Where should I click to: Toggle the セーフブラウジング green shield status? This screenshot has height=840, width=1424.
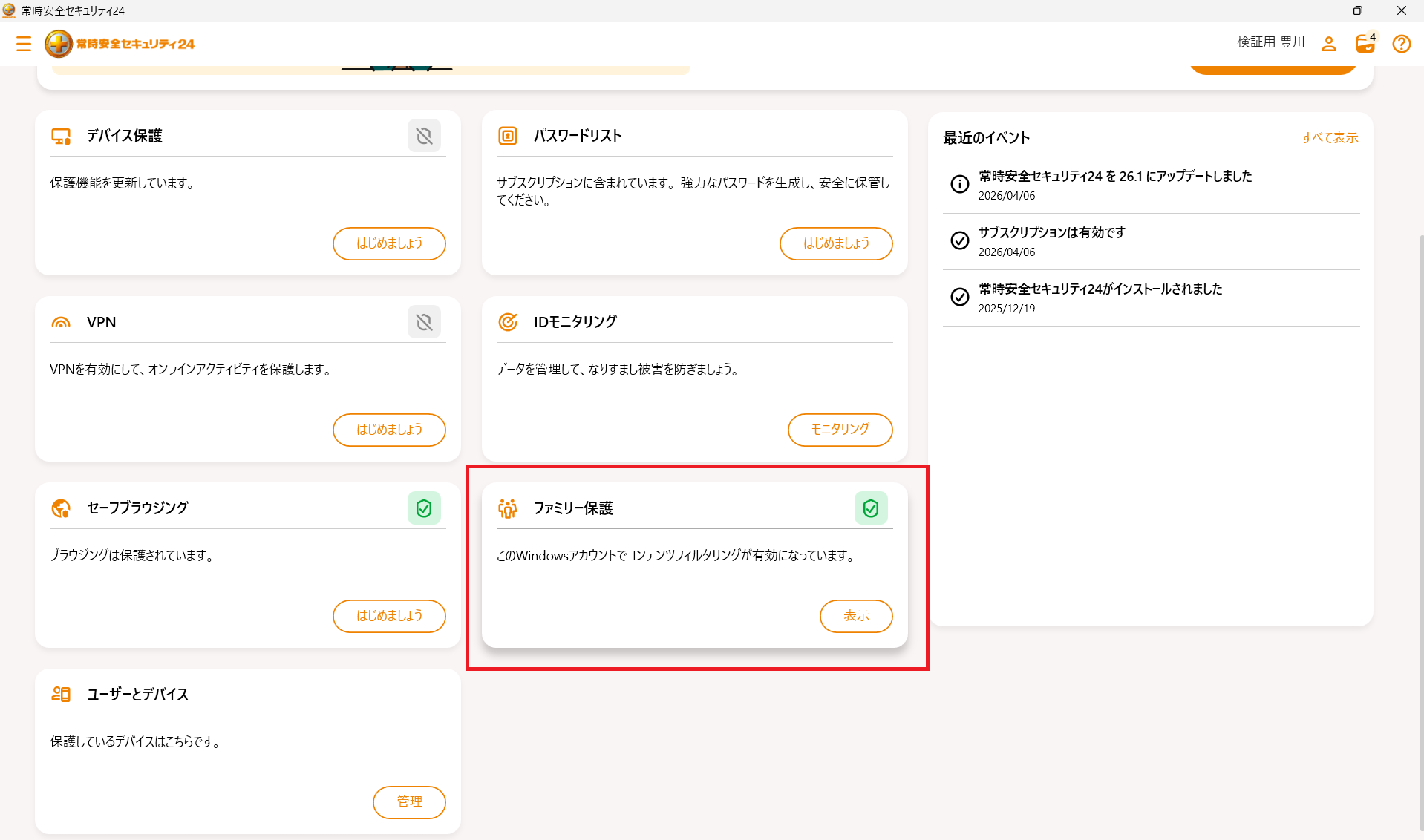click(x=424, y=508)
